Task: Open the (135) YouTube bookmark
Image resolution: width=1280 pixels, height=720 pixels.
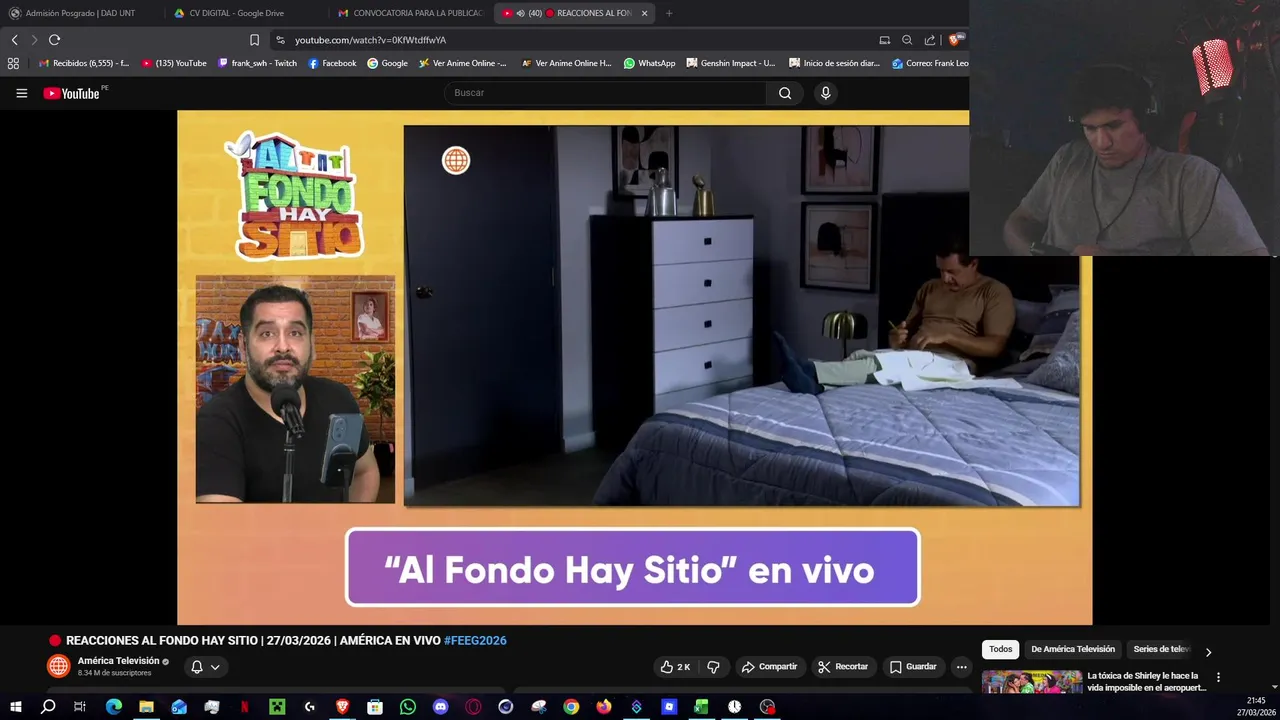Action: [174, 63]
